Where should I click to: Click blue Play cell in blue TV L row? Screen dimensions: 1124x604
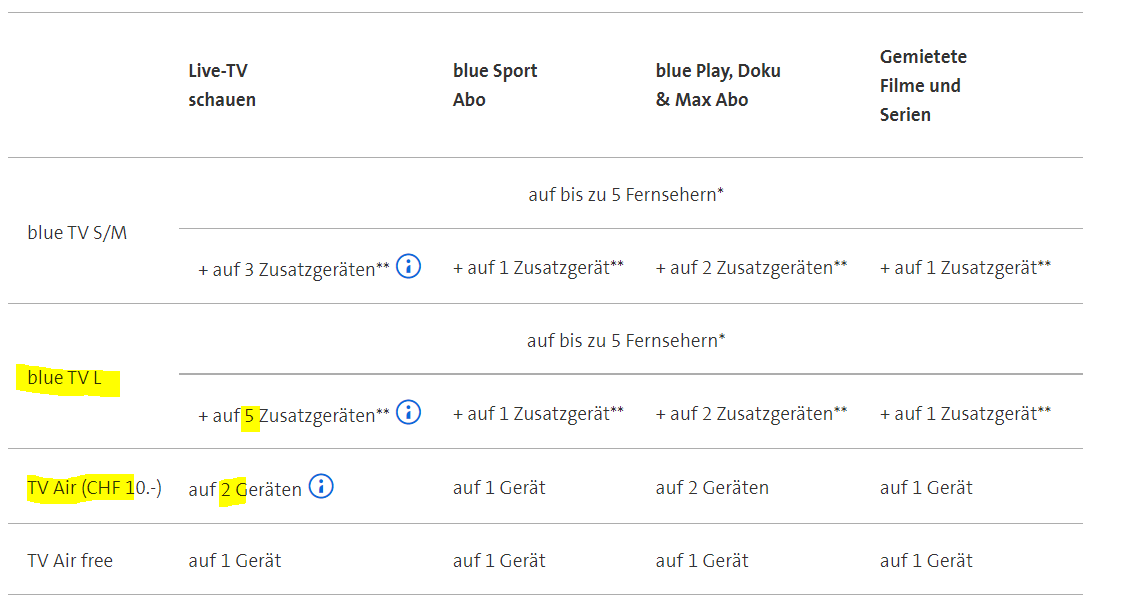[751, 414]
